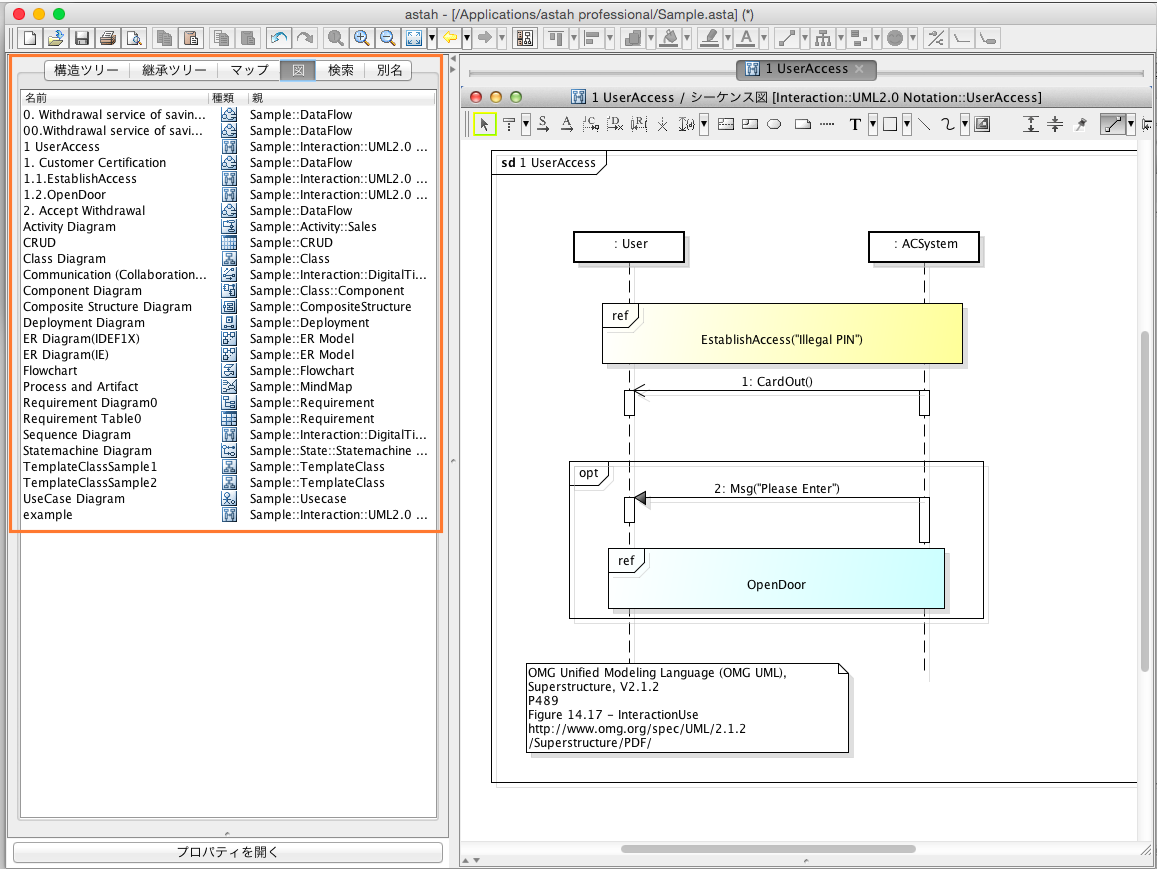Image resolution: width=1157 pixels, height=869 pixels.
Task: Select the Synchronous Message arrow tool
Action: pyautogui.click(x=543, y=124)
